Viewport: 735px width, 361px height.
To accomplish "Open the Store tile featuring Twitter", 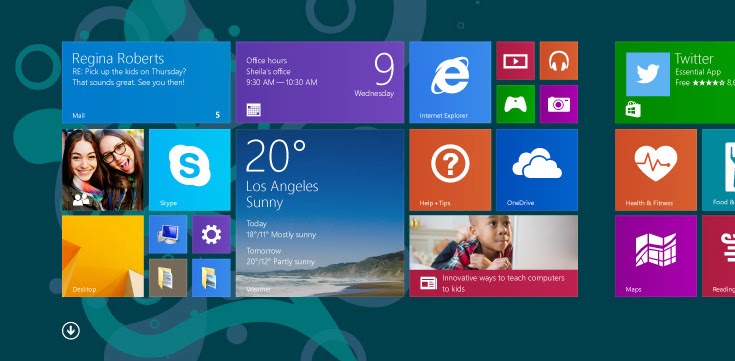I will (x=675, y=82).
